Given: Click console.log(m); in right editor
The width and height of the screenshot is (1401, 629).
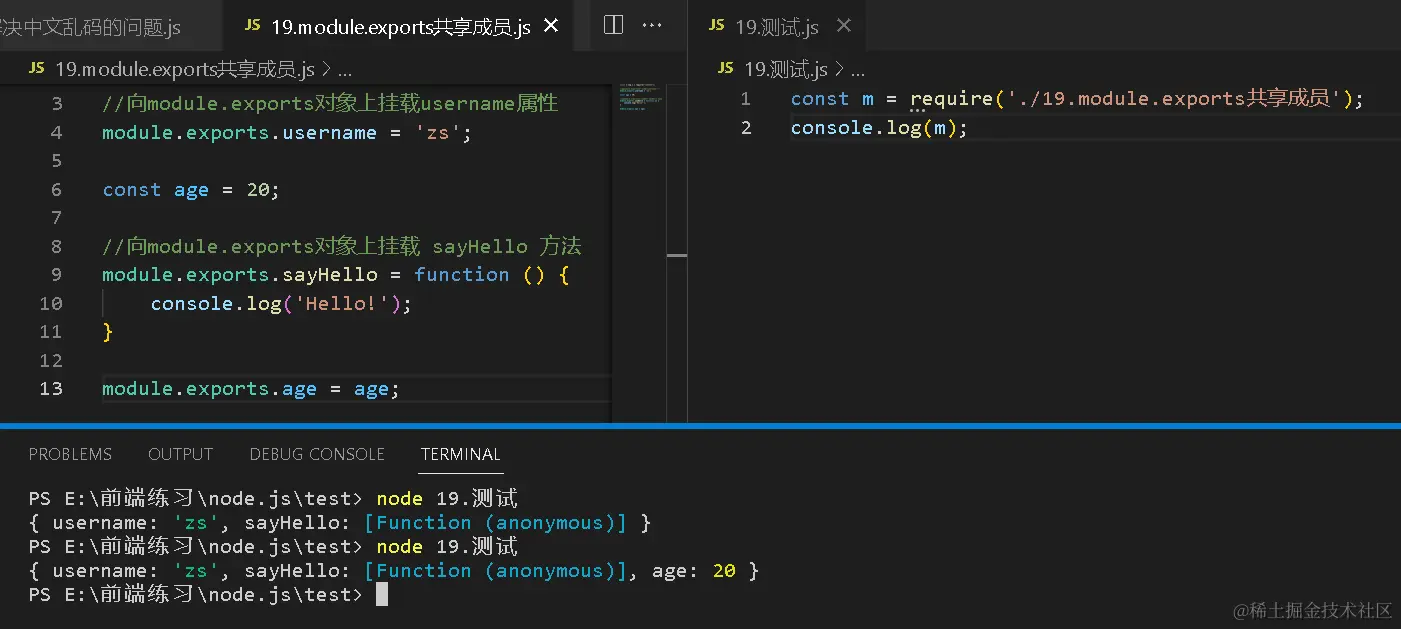Looking at the screenshot, I should click(x=879, y=128).
